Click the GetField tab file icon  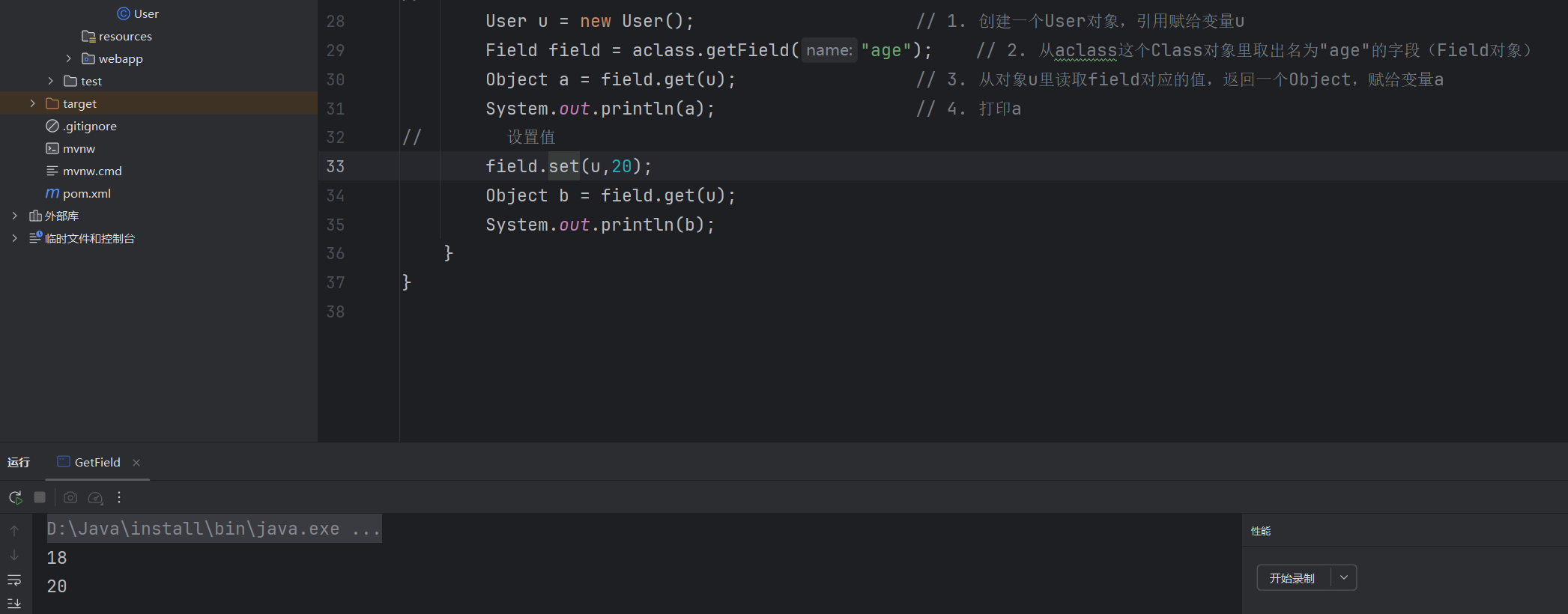[64, 462]
